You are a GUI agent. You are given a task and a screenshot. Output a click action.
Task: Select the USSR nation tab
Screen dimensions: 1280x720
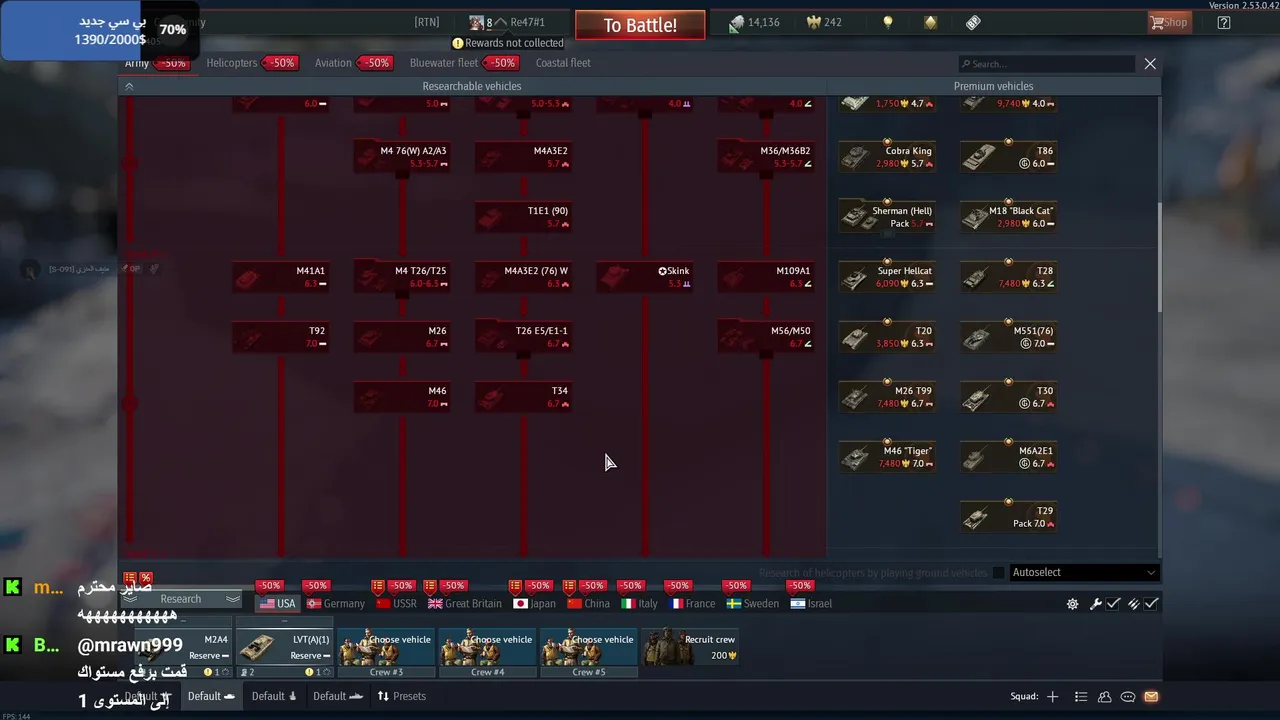(x=397, y=604)
